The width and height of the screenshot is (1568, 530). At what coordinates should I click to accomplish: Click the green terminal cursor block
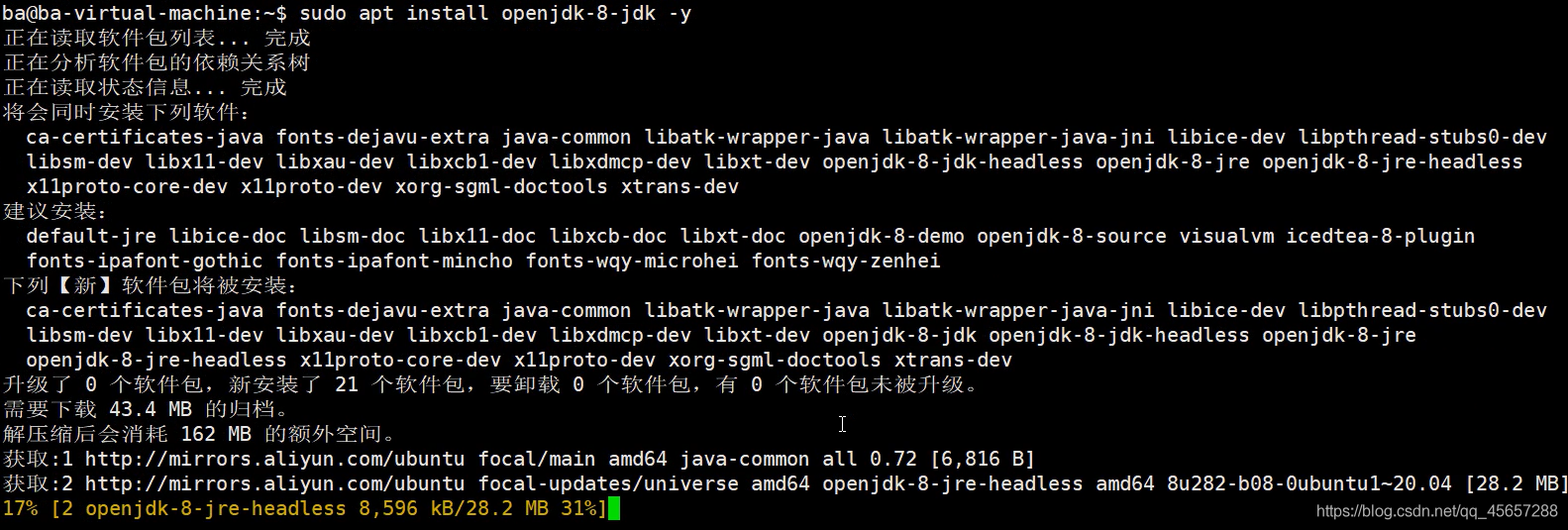pos(613,508)
